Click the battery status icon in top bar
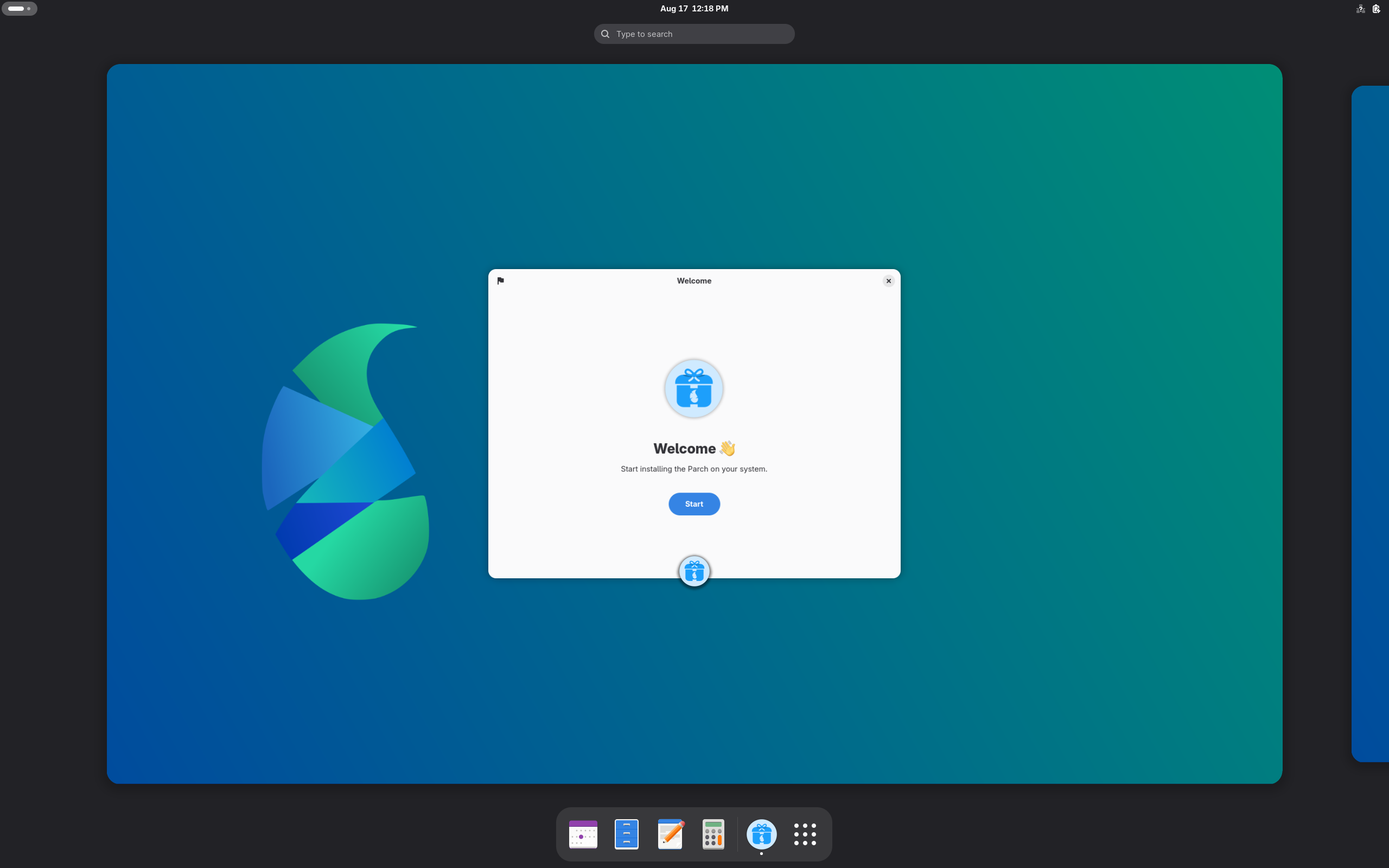 1376,9
